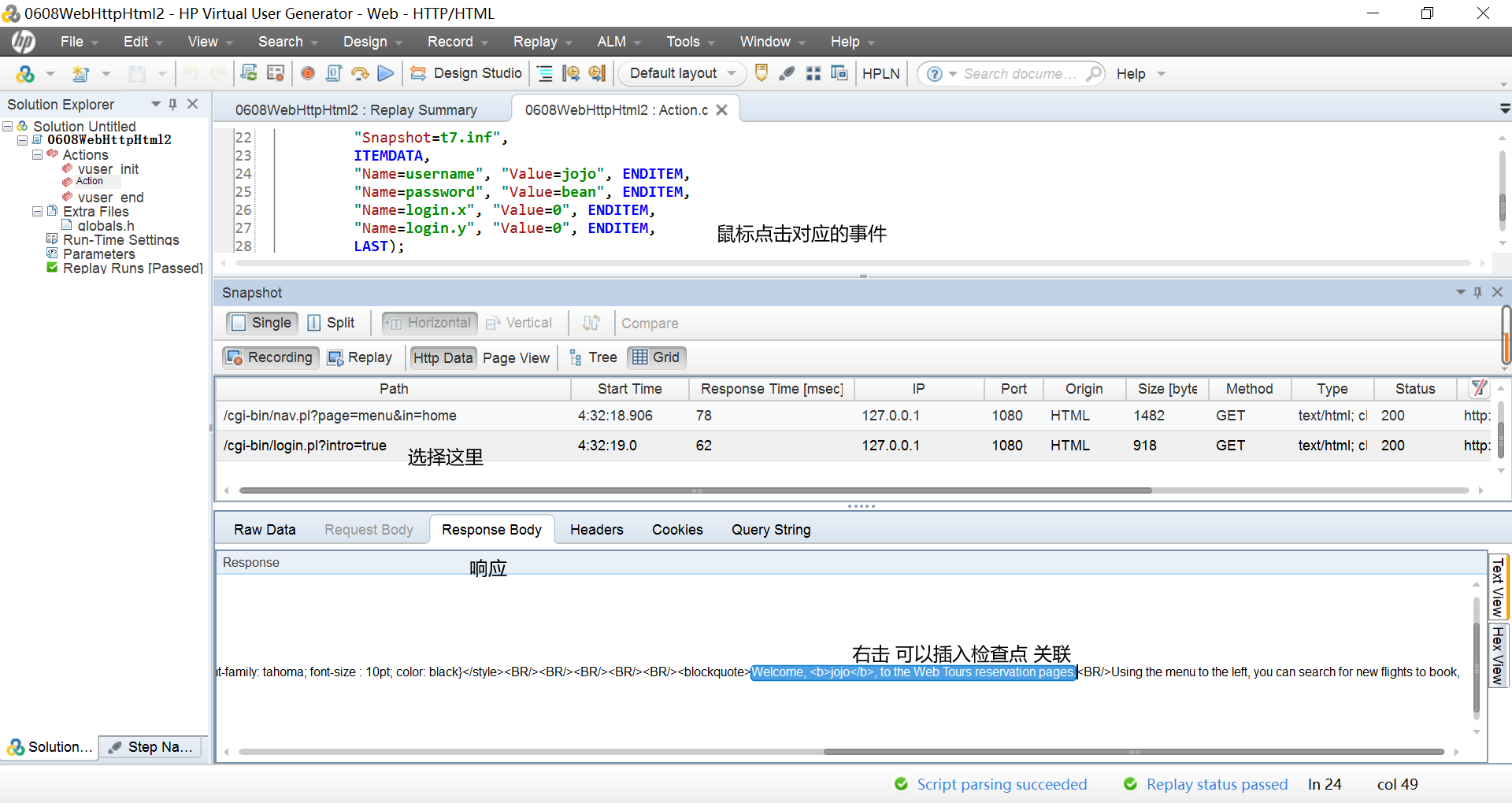
Task: Click the thumbnails grid icon in toolbar
Action: [813, 73]
